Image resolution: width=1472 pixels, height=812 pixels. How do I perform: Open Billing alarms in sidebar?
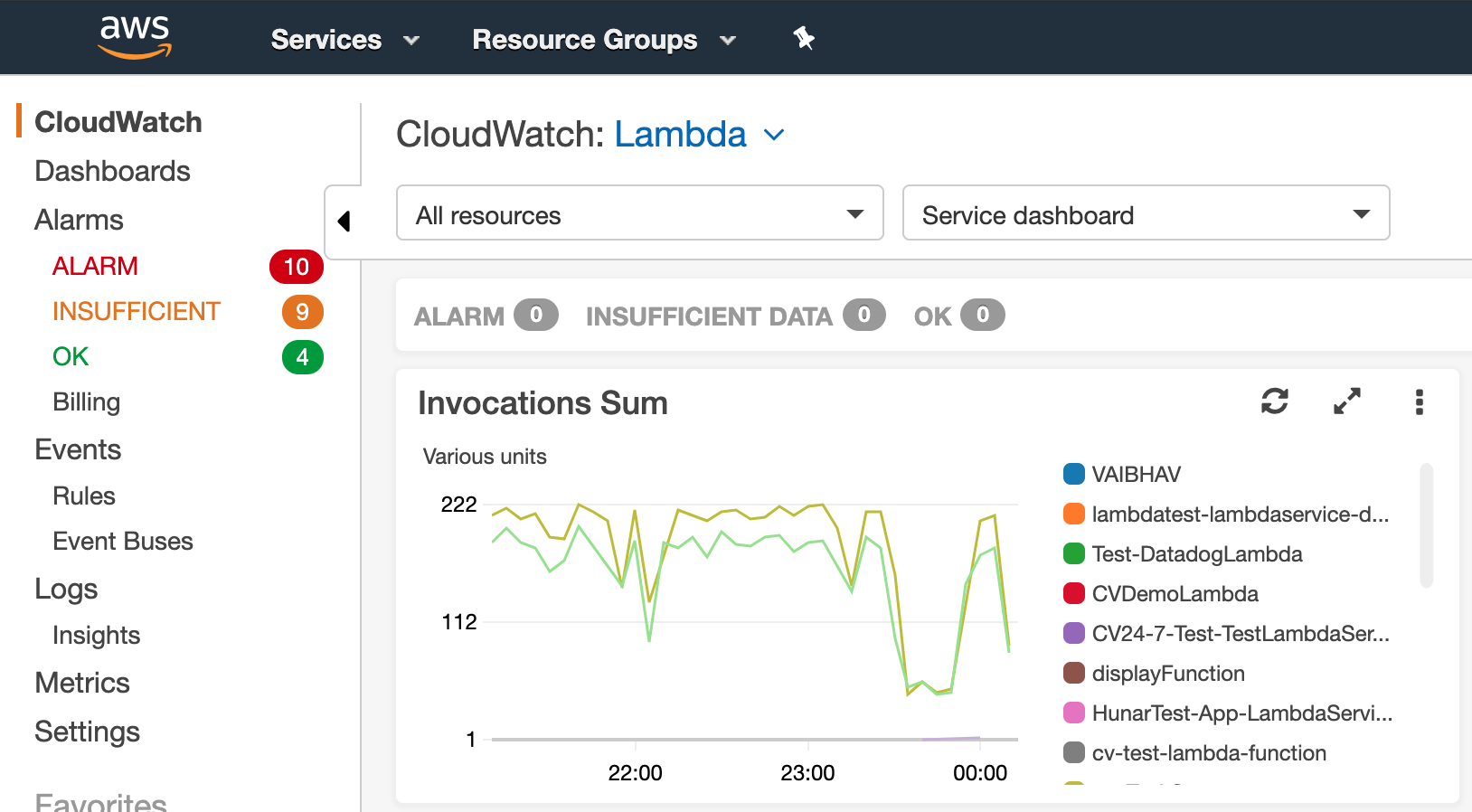coord(87,401)
